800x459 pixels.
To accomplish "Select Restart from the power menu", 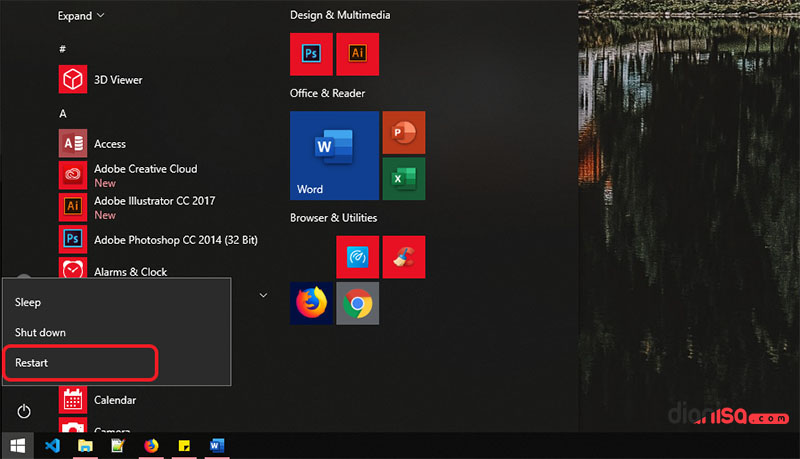I will click(80, 363).
